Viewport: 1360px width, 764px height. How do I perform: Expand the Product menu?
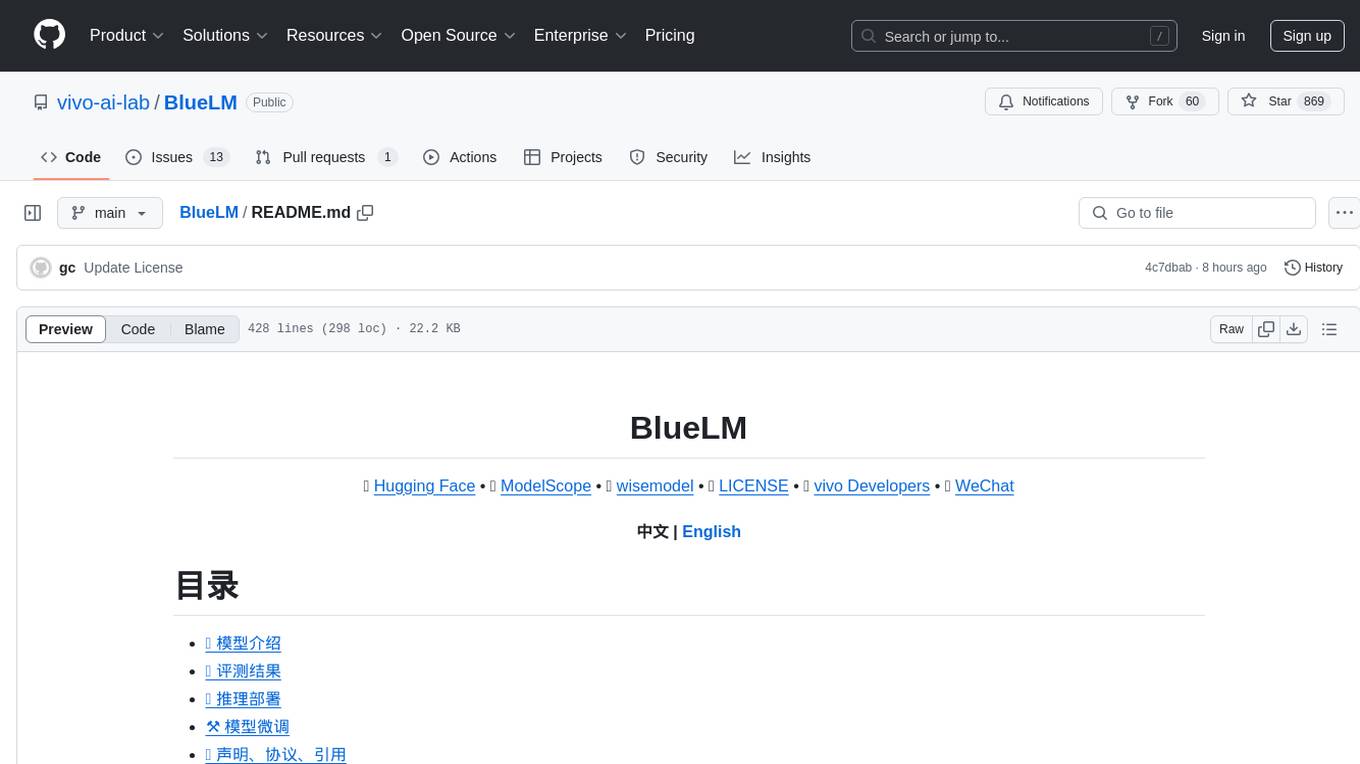tap(127, 35)
